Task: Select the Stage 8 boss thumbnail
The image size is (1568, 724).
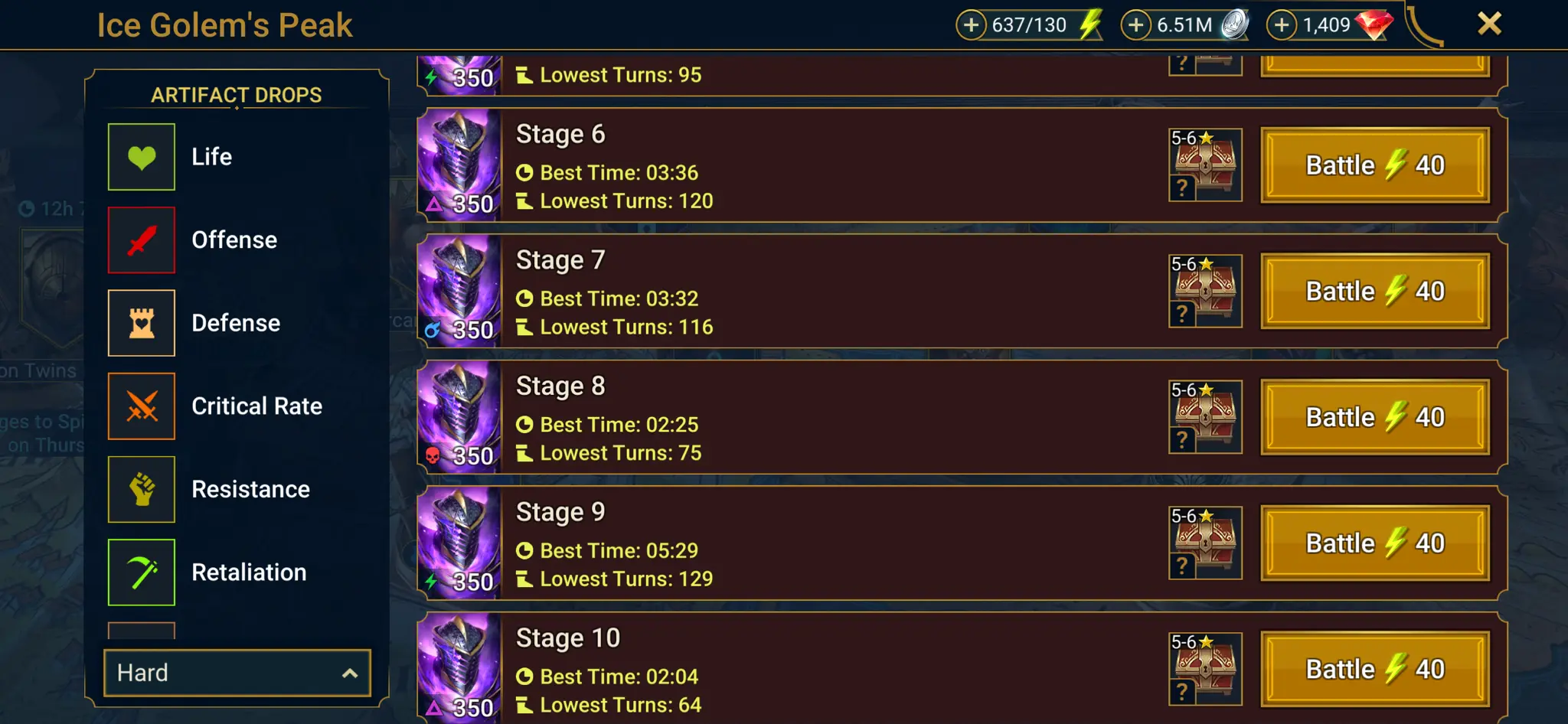Action: point(459,417)
